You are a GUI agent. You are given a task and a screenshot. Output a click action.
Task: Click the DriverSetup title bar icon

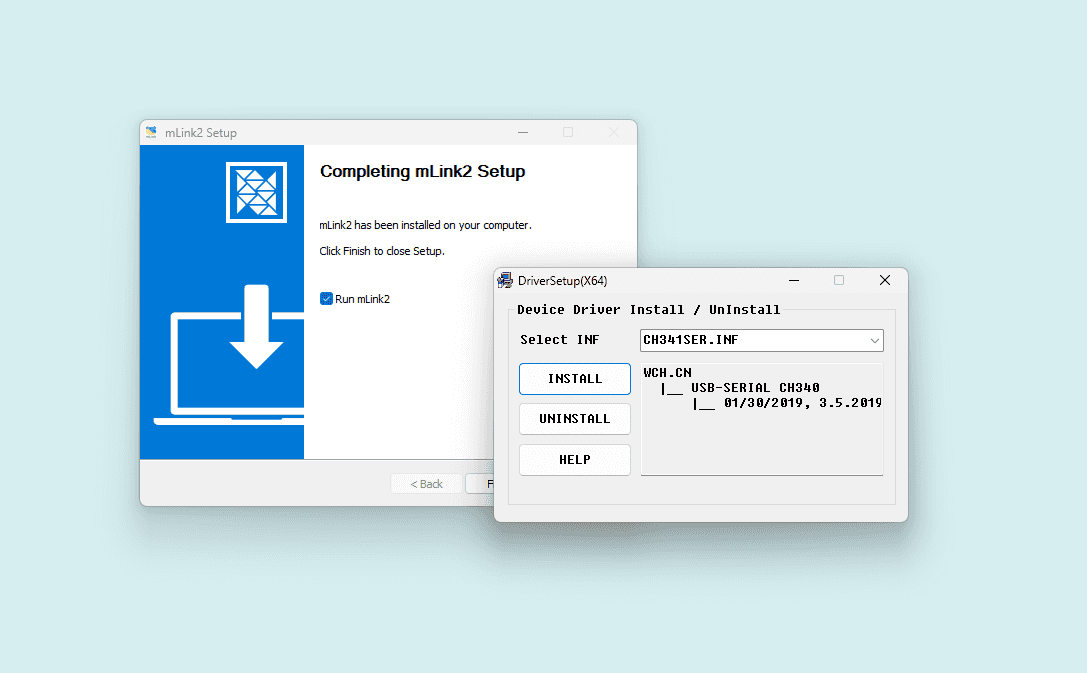(505, 280)
